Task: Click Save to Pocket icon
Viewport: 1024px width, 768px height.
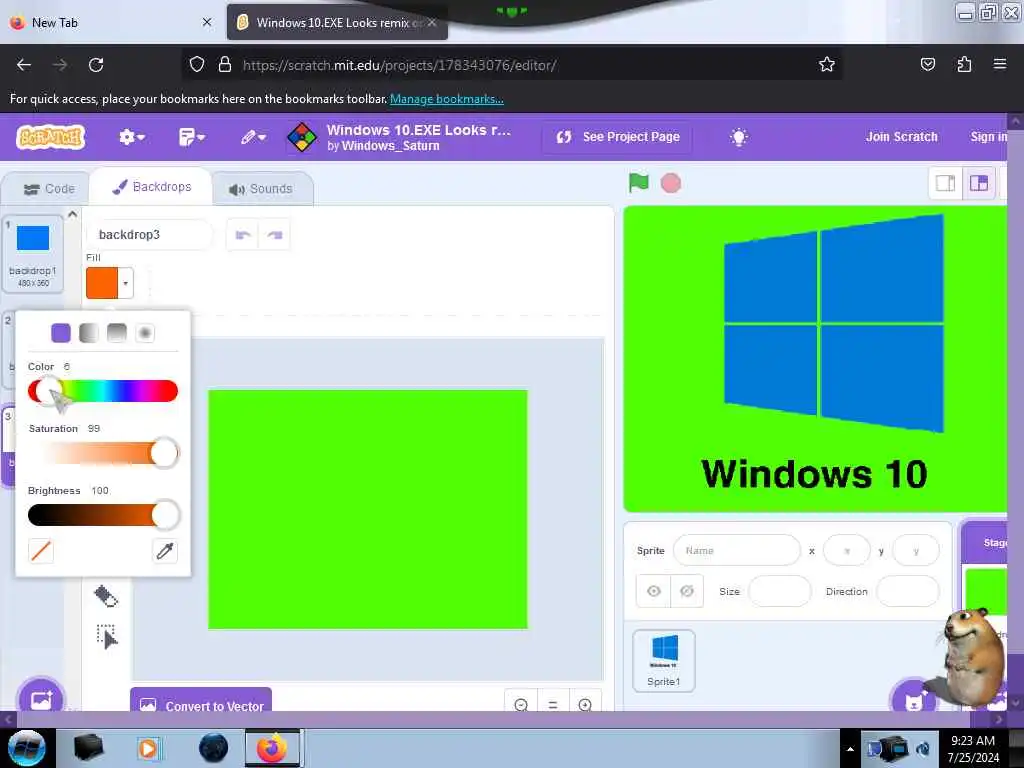Action: point(928,65)
